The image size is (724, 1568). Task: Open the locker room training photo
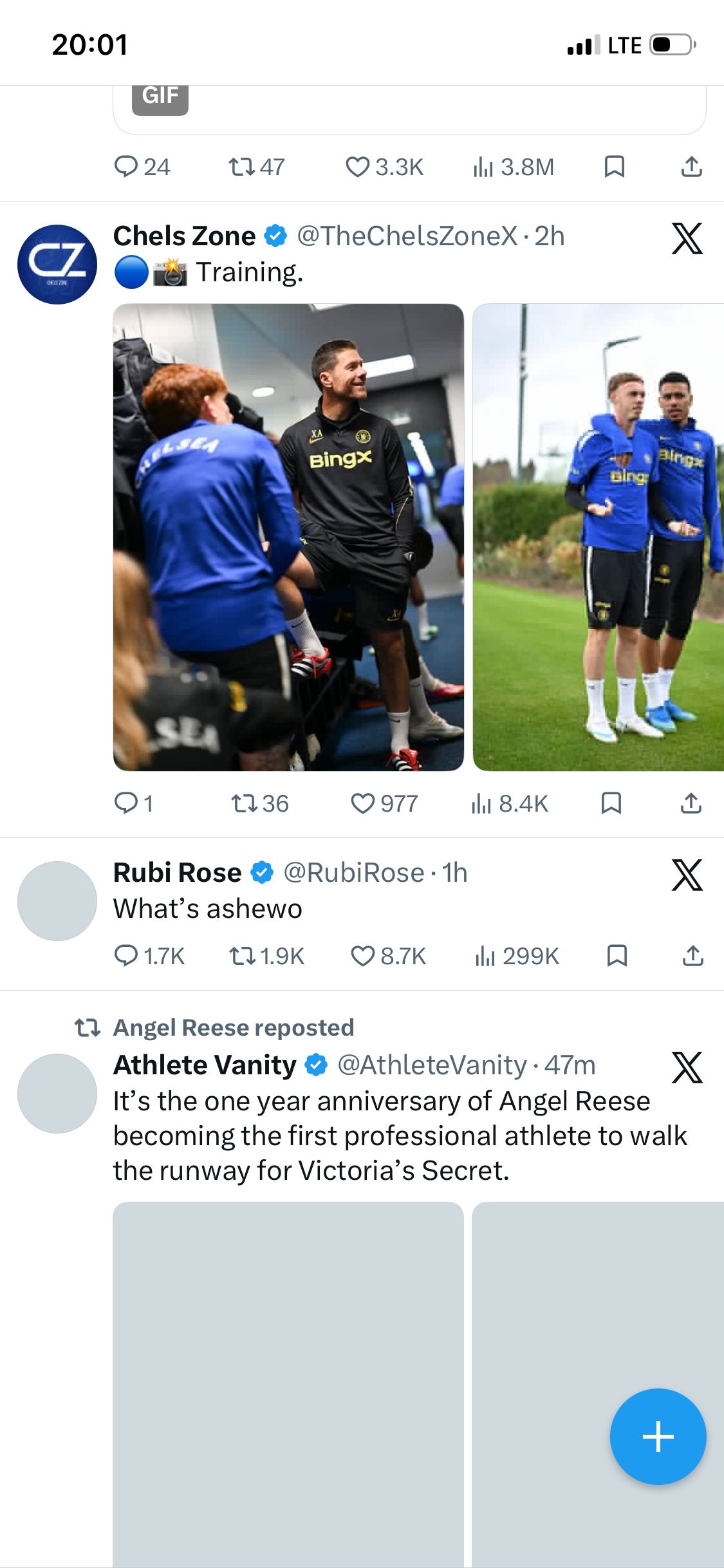pos(288,537)
